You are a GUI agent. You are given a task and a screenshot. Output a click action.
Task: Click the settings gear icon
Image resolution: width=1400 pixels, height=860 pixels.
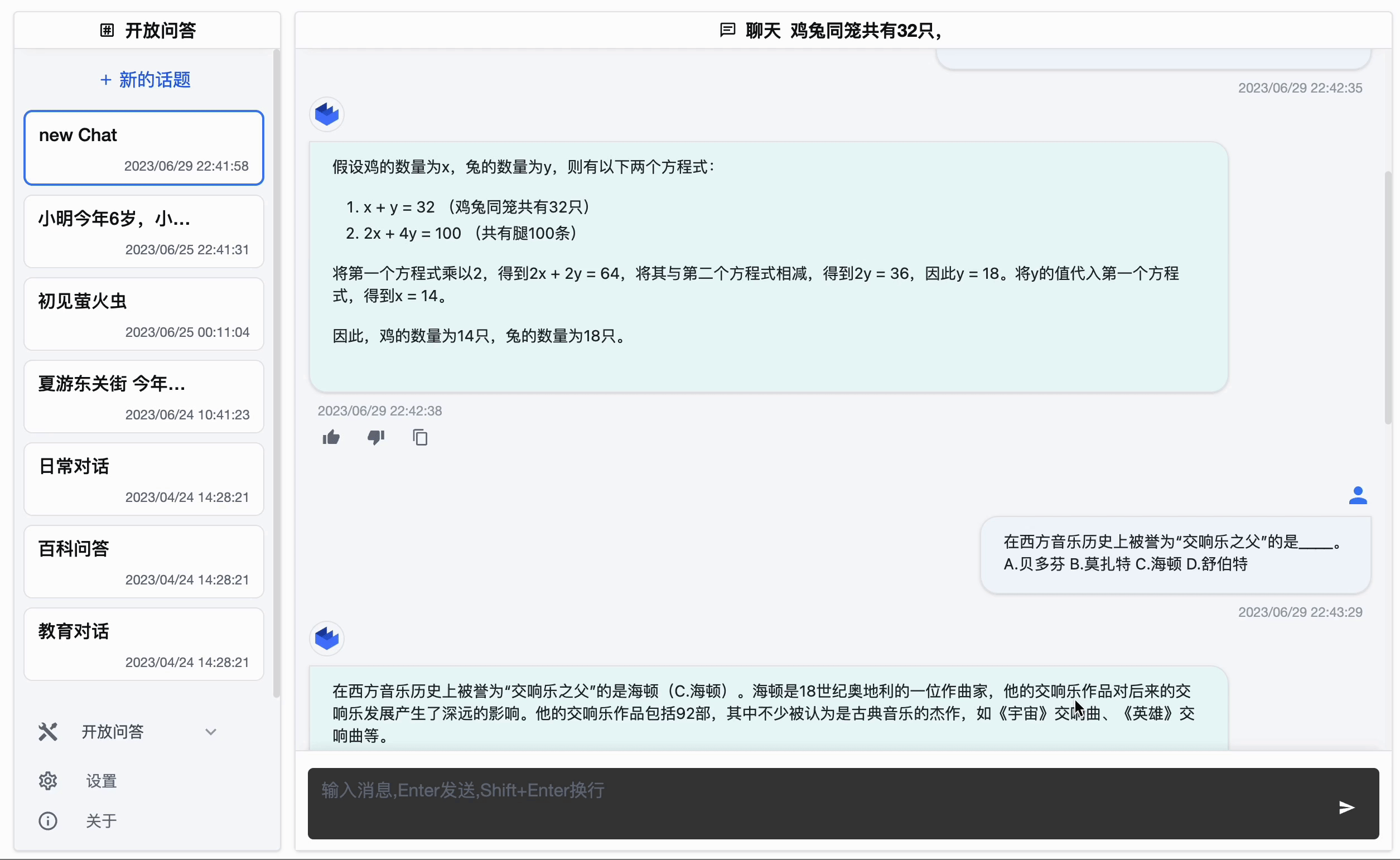[48, 780]
